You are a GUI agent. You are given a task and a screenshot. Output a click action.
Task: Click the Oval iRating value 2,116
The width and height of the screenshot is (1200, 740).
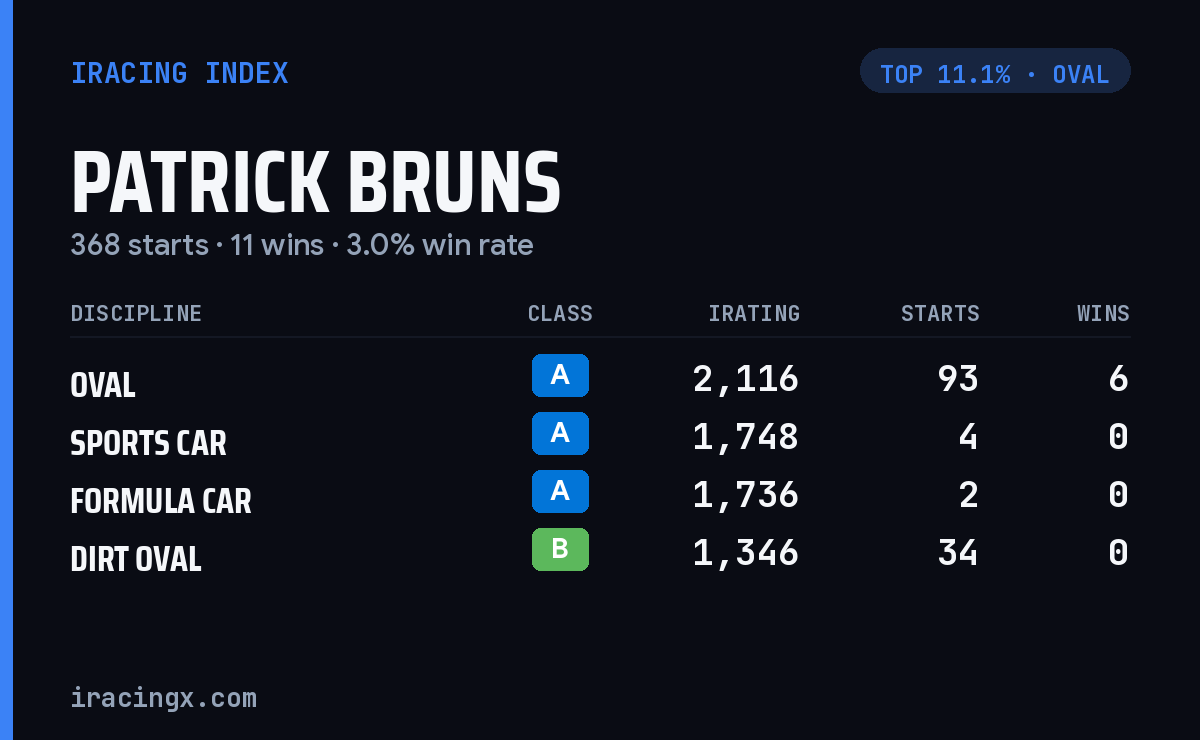tap(746, 379)
